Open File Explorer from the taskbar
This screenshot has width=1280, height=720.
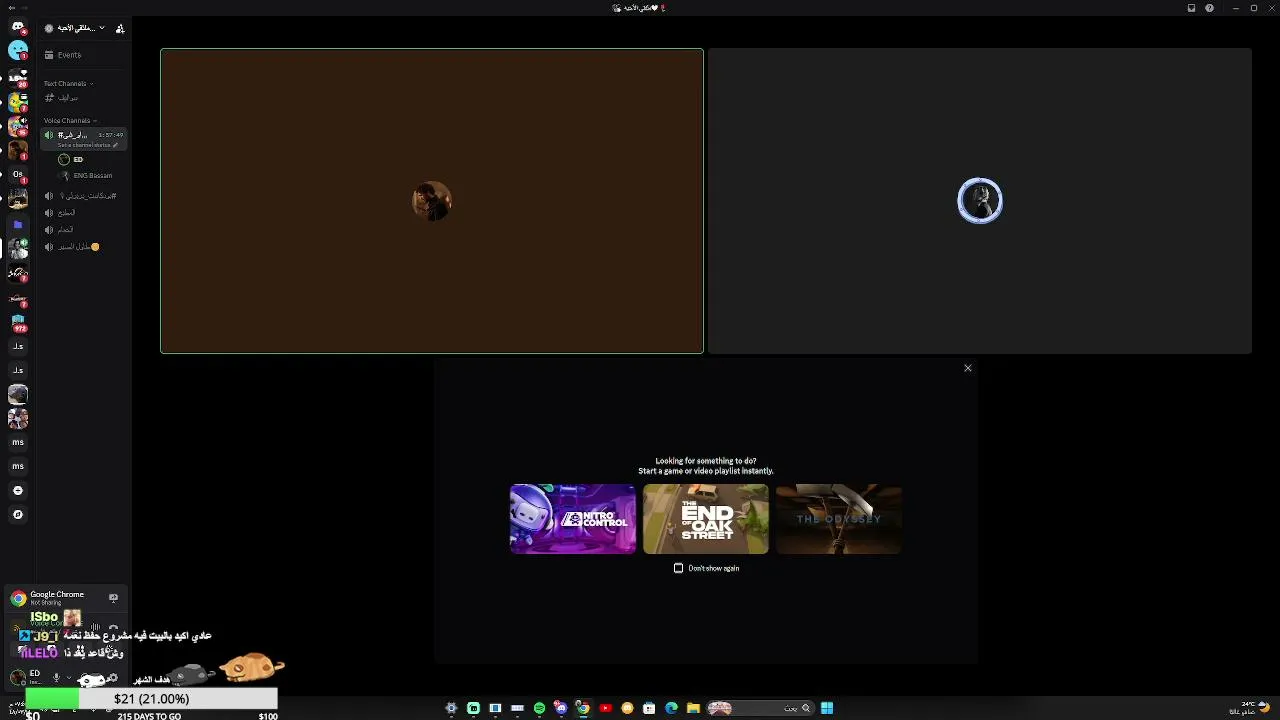pyautogui.click(x=693, y=708)
